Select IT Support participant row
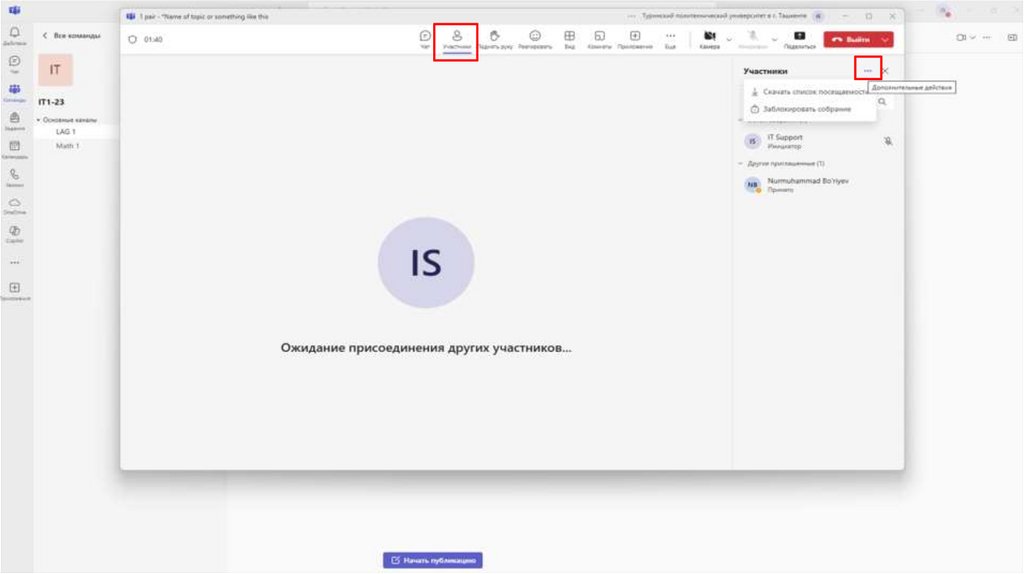The width and height of the screenshot is (1024, 574). coord(818,141)
